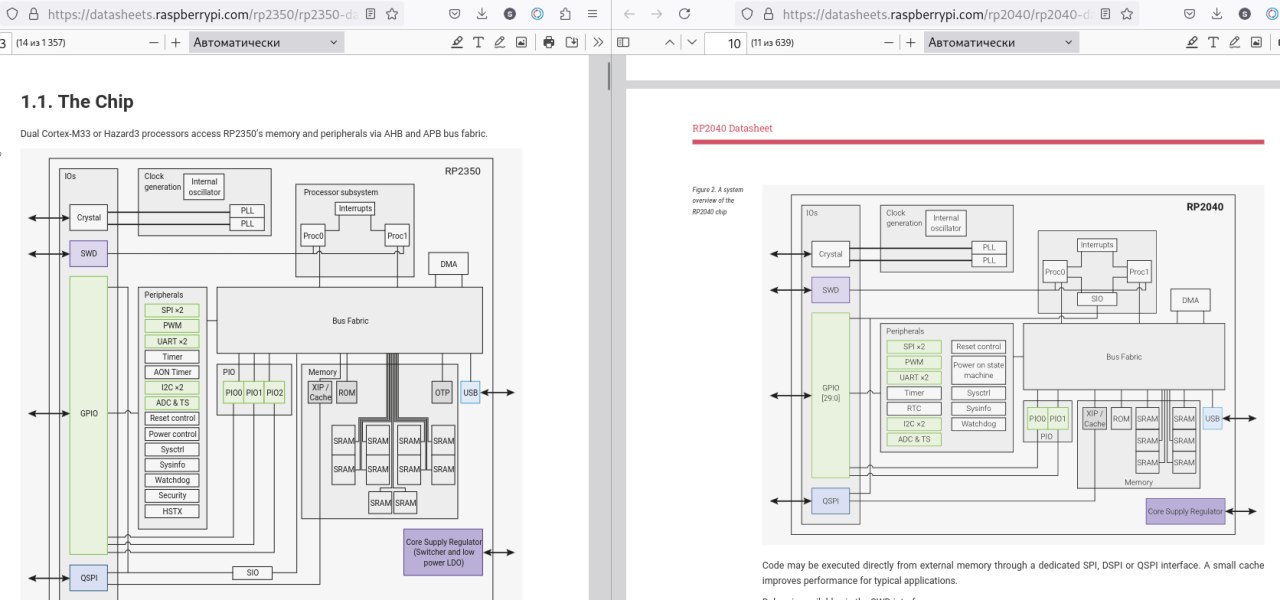The width and height of the screenshot is (1280, 600).
Task: Open zoom level dropdown in RP2350 PDF toolbar
Action: point(265,42)
